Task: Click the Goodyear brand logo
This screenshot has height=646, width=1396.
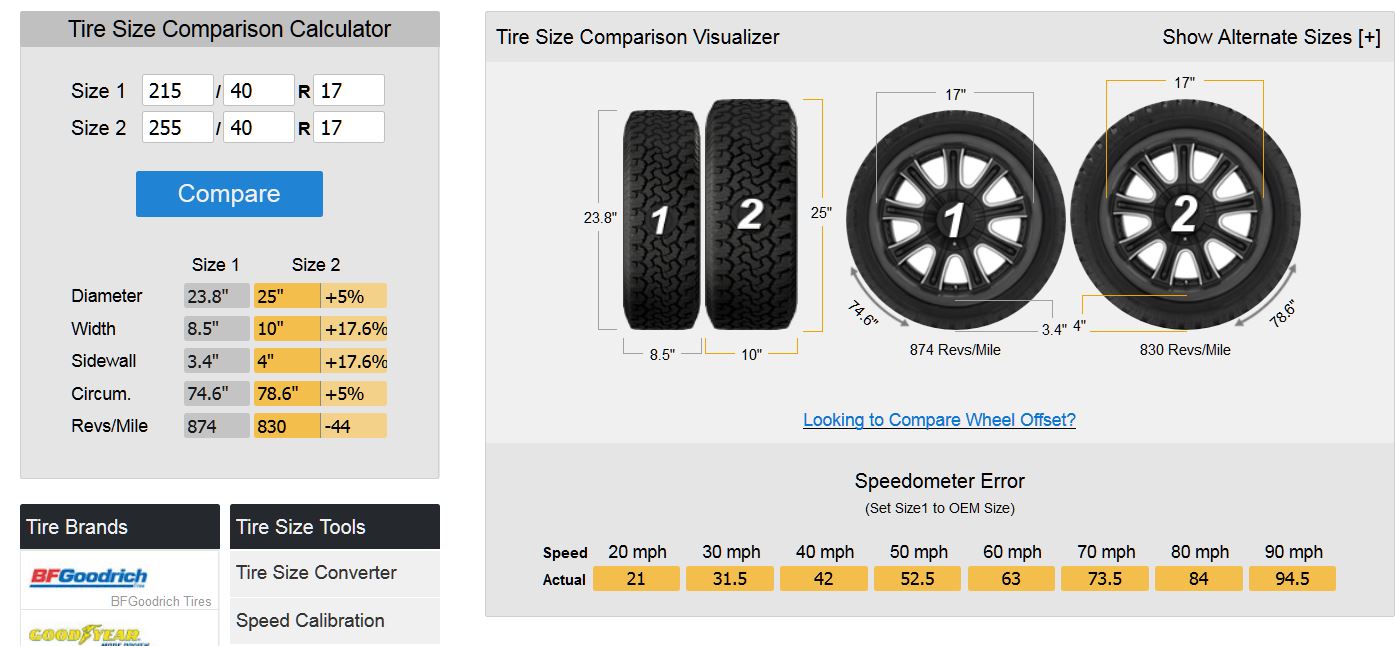Action: 84,634
